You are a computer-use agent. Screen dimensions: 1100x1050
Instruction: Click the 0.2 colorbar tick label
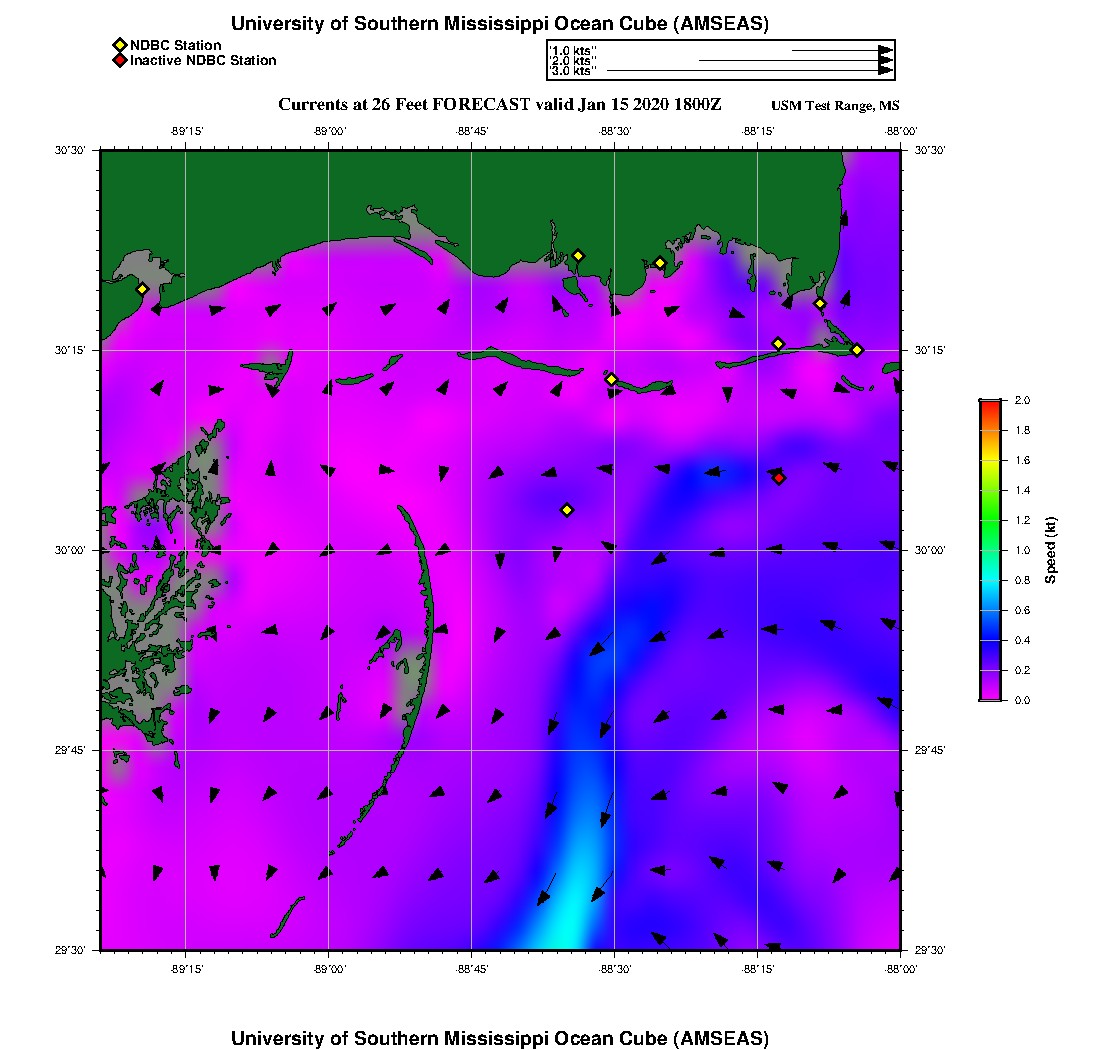coord(1022,670)
